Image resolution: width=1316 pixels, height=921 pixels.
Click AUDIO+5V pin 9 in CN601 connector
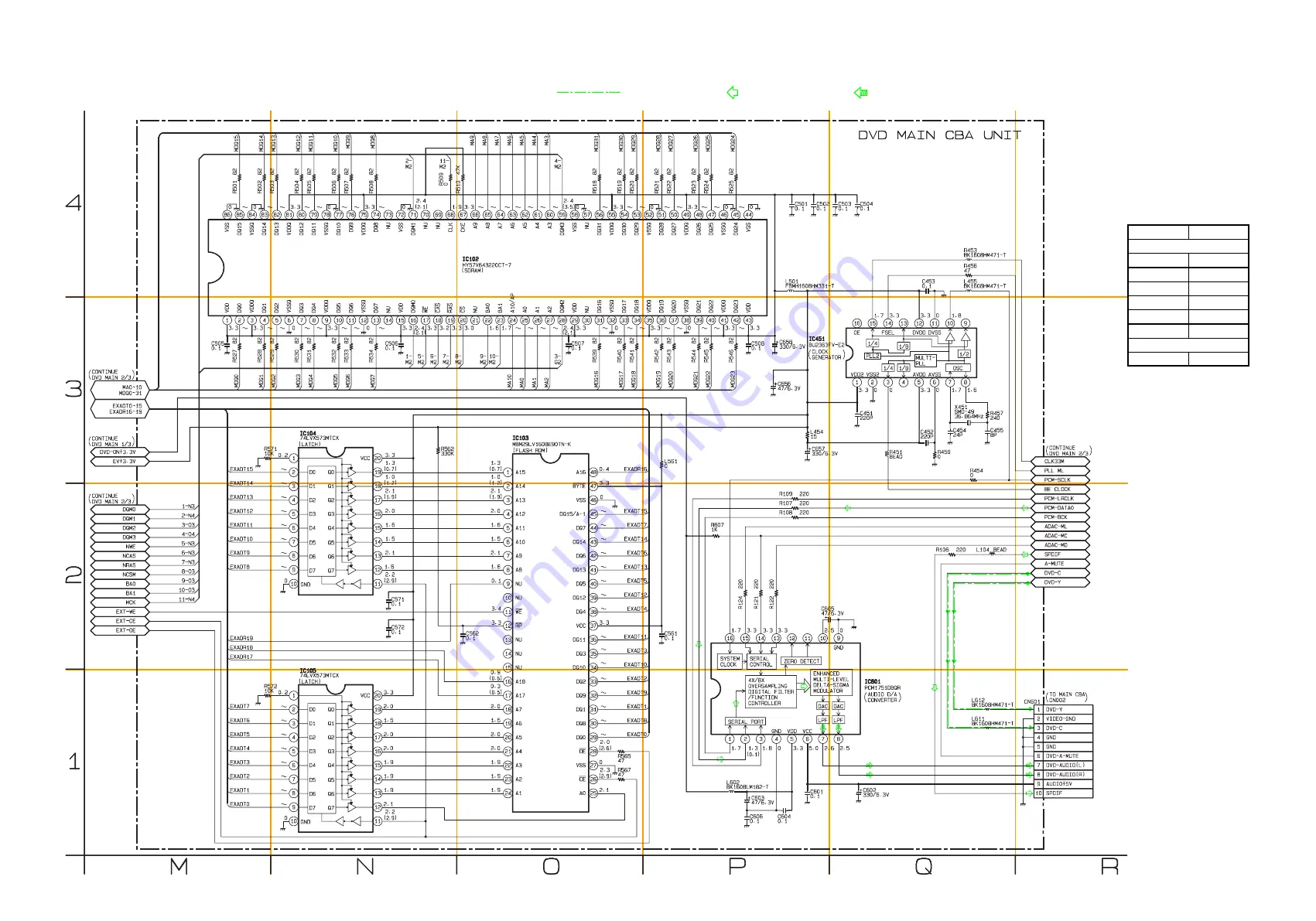coord(1064,784)
